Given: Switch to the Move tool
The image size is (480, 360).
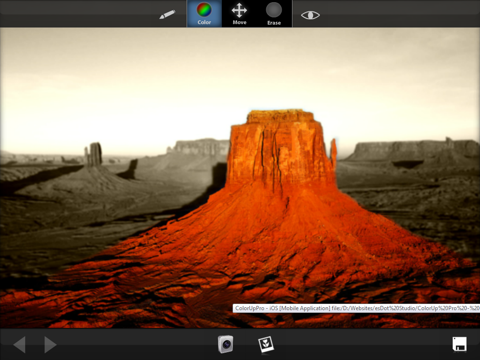Looking at the screenshot, I should pyautogui.click(x=239, y=14).
